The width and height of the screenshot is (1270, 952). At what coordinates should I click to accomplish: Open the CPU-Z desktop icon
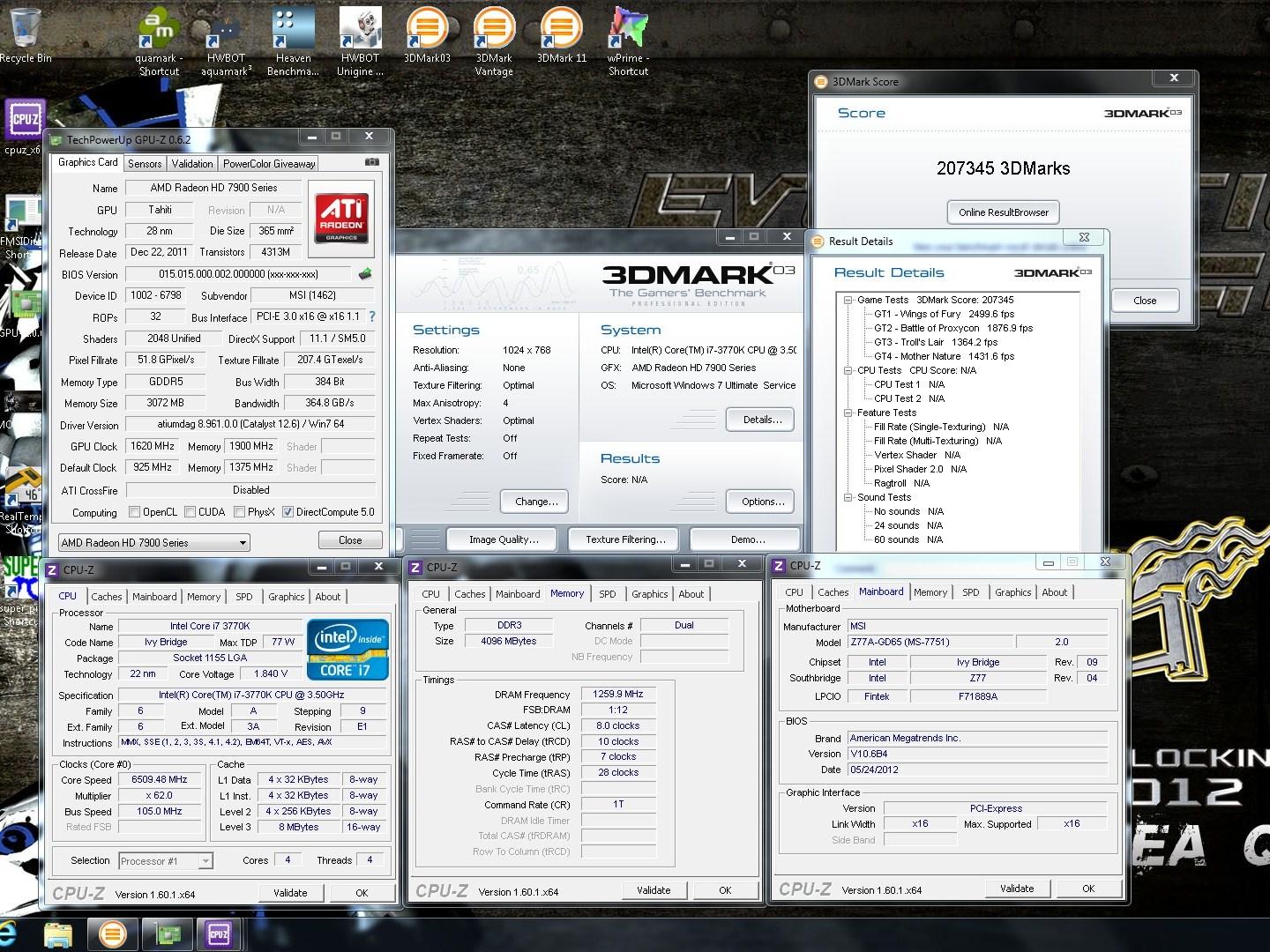coord(24,128)
